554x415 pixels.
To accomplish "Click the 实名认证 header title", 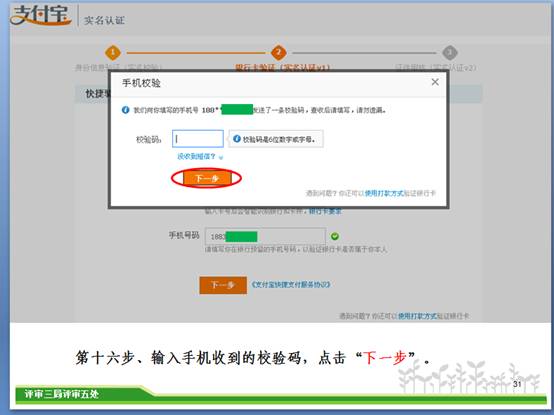I will tap(104, 20).
